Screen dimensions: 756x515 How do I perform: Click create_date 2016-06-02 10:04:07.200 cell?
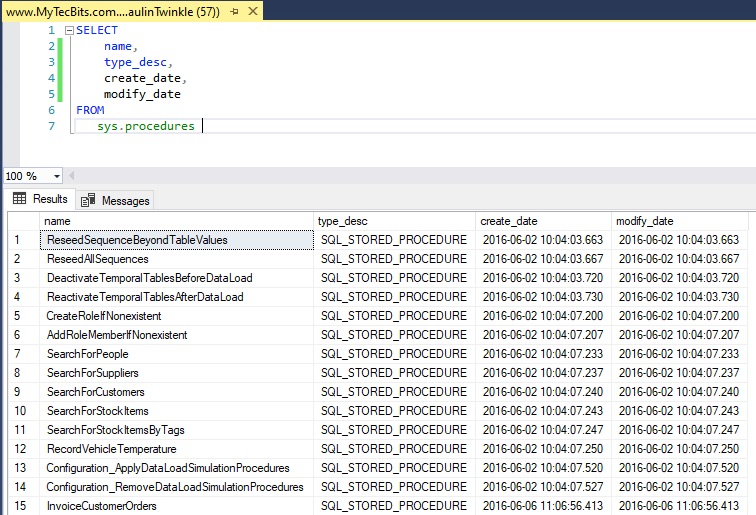point(543,316)
